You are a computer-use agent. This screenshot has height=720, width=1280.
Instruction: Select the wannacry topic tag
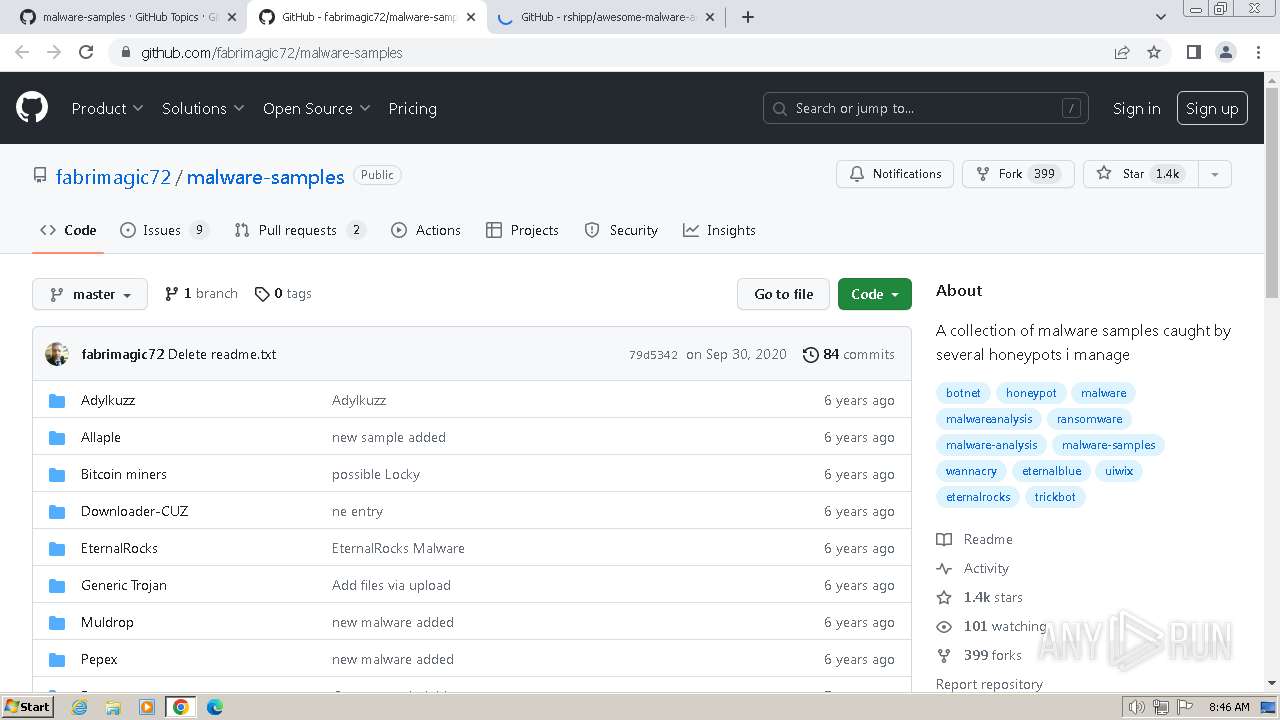point(971,471)
